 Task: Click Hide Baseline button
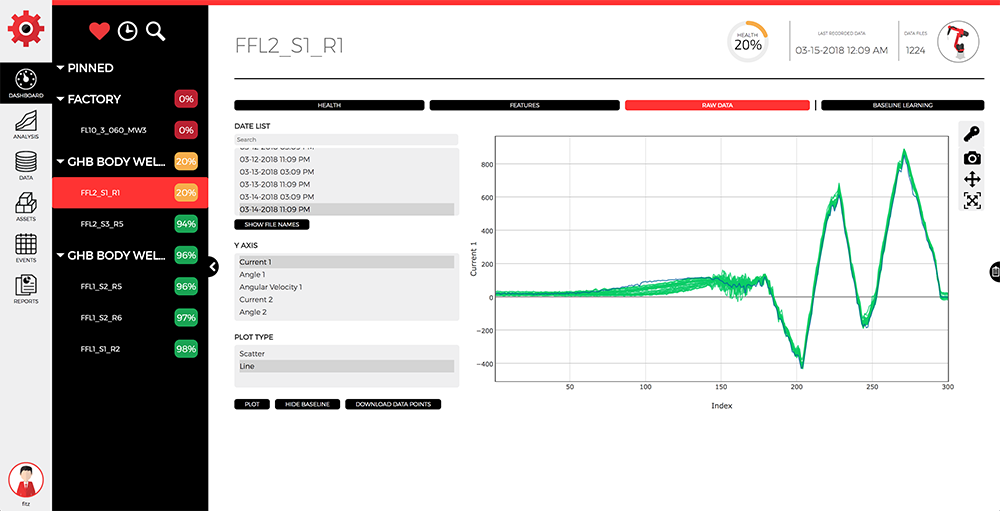[307, 405]
